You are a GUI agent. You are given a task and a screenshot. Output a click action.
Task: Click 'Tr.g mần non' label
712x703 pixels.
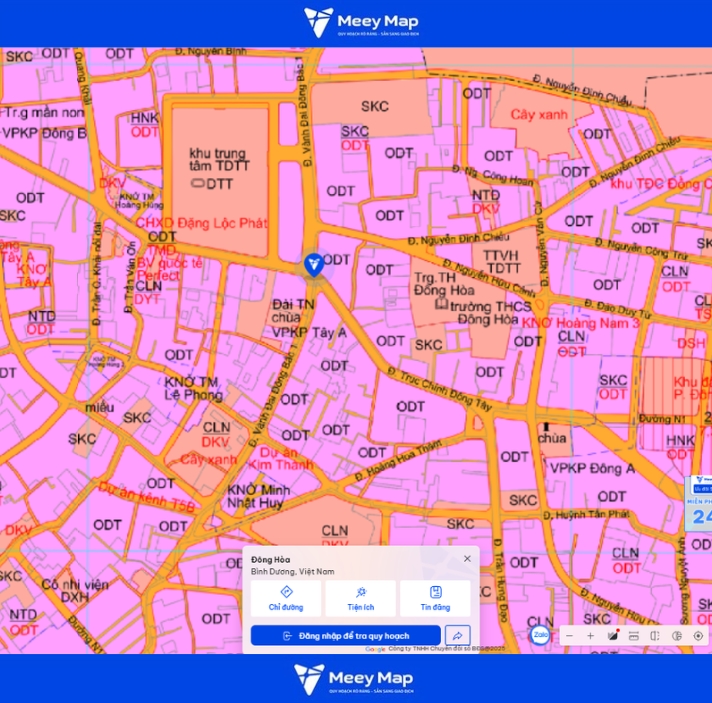(x=44, y=112)
